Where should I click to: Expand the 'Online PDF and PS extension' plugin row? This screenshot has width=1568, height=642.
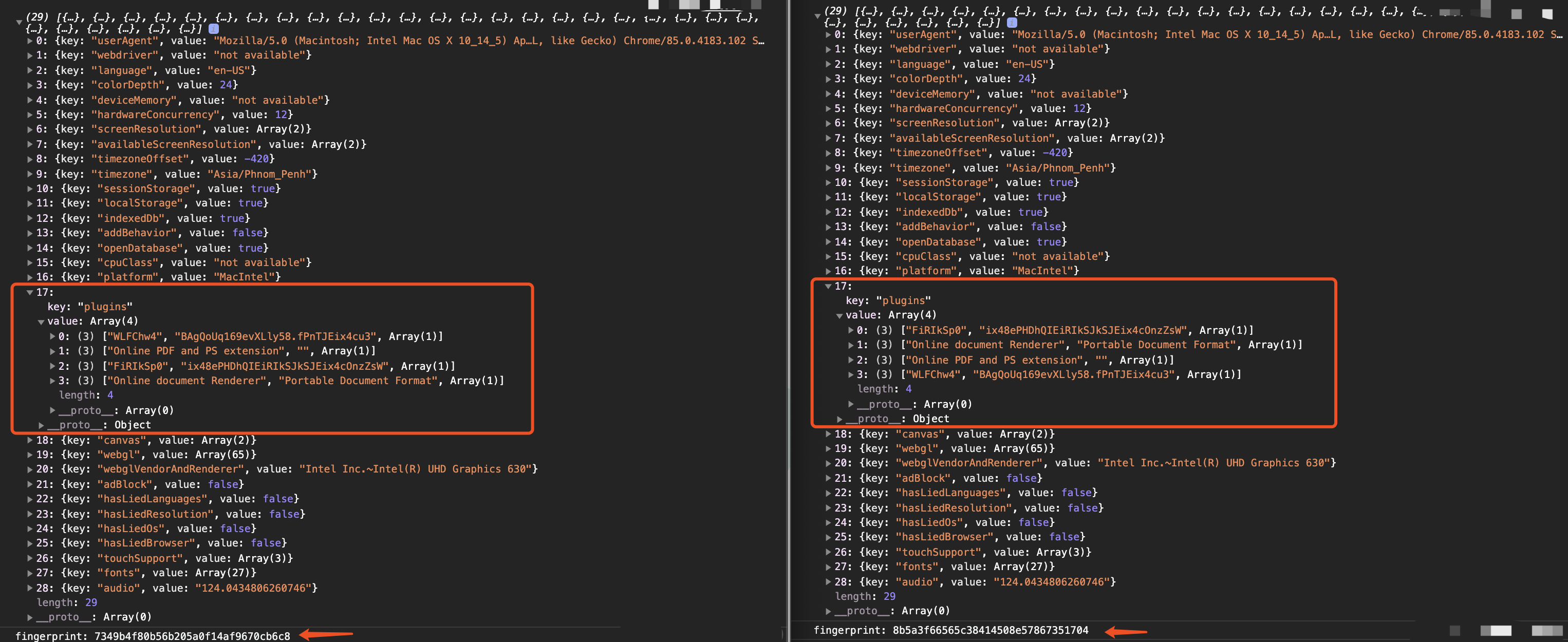(x=52, y=350)
